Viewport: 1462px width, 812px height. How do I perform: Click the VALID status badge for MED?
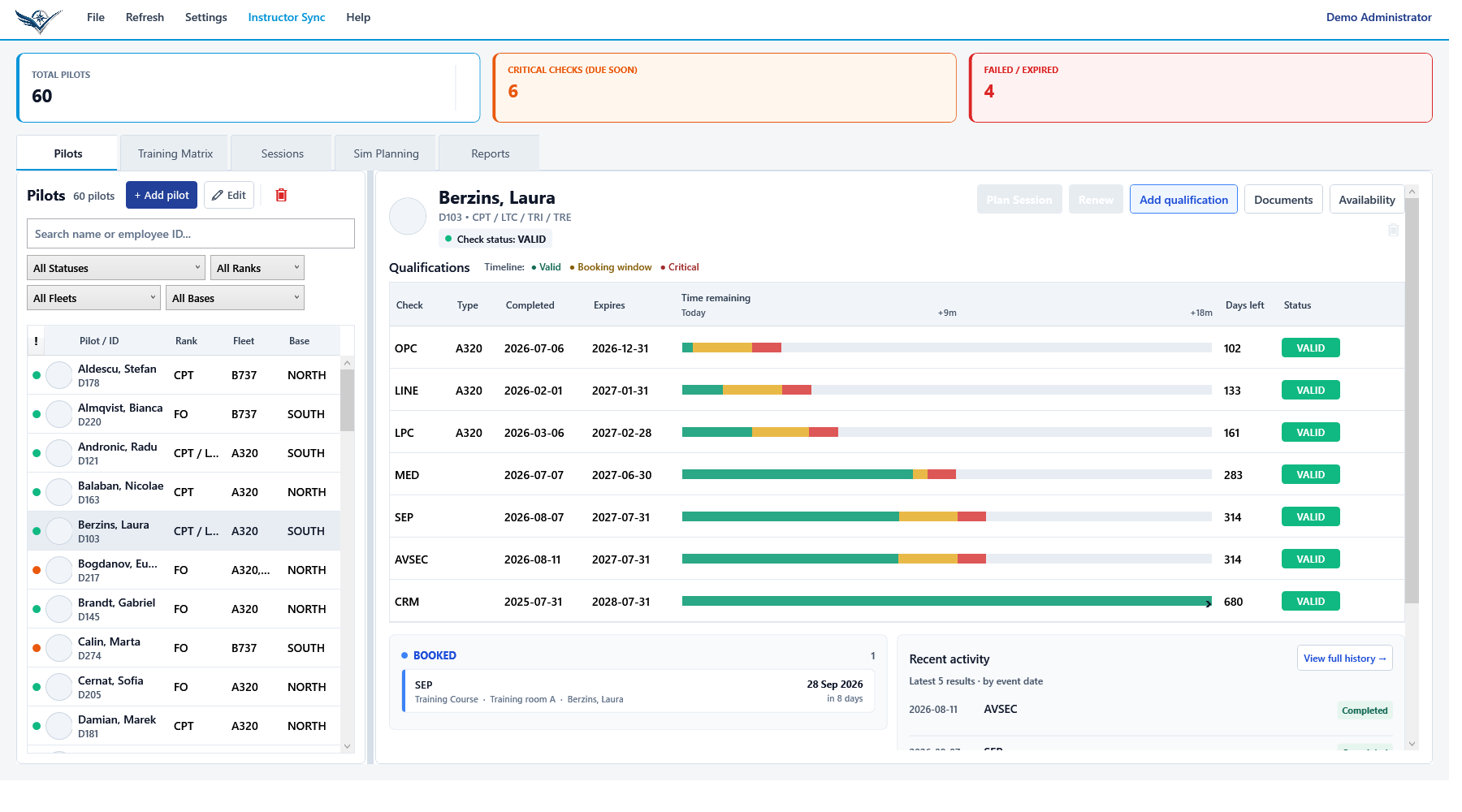[1310, 474]
